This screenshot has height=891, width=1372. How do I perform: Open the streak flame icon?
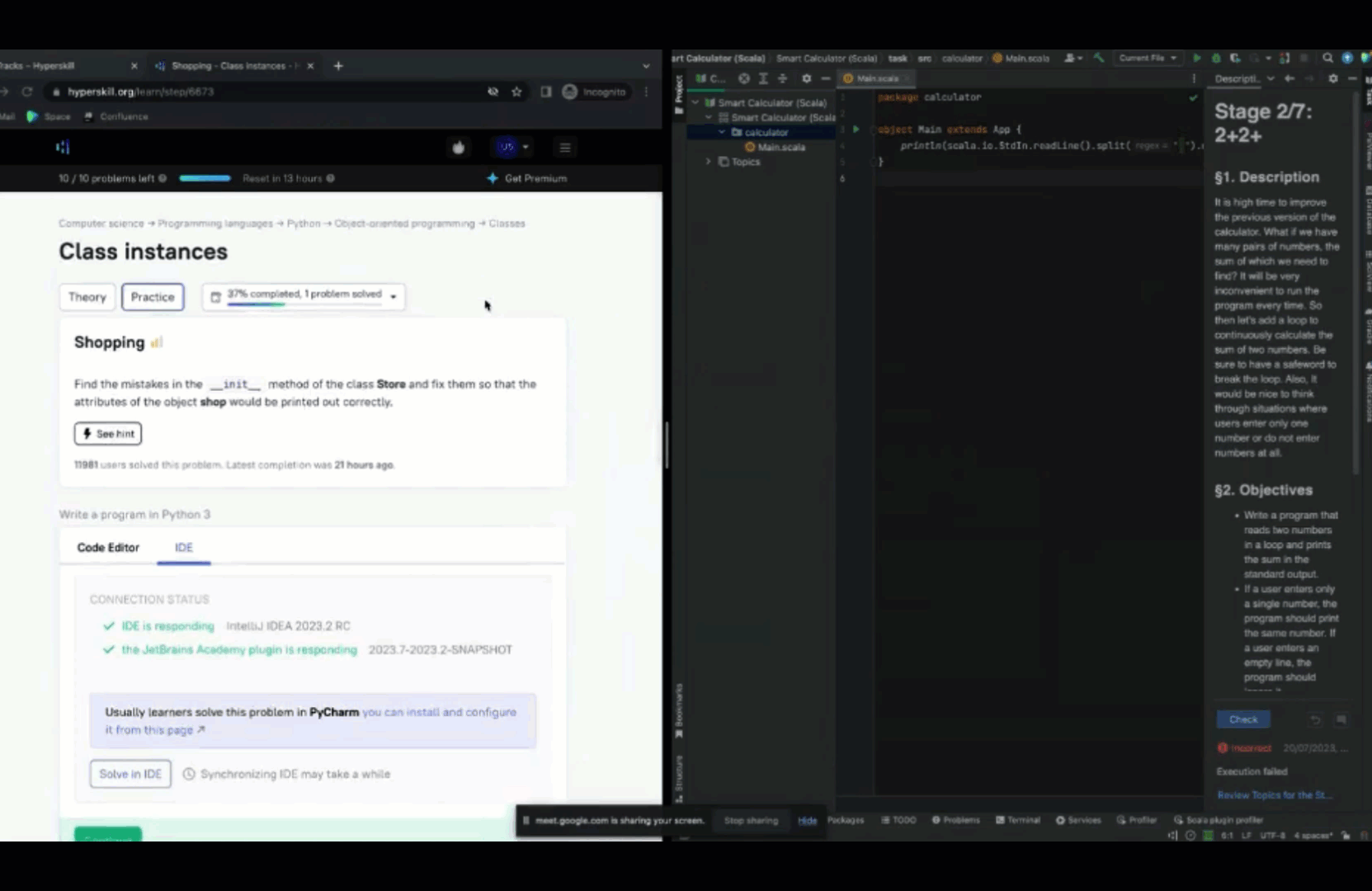tap(459, 148)
